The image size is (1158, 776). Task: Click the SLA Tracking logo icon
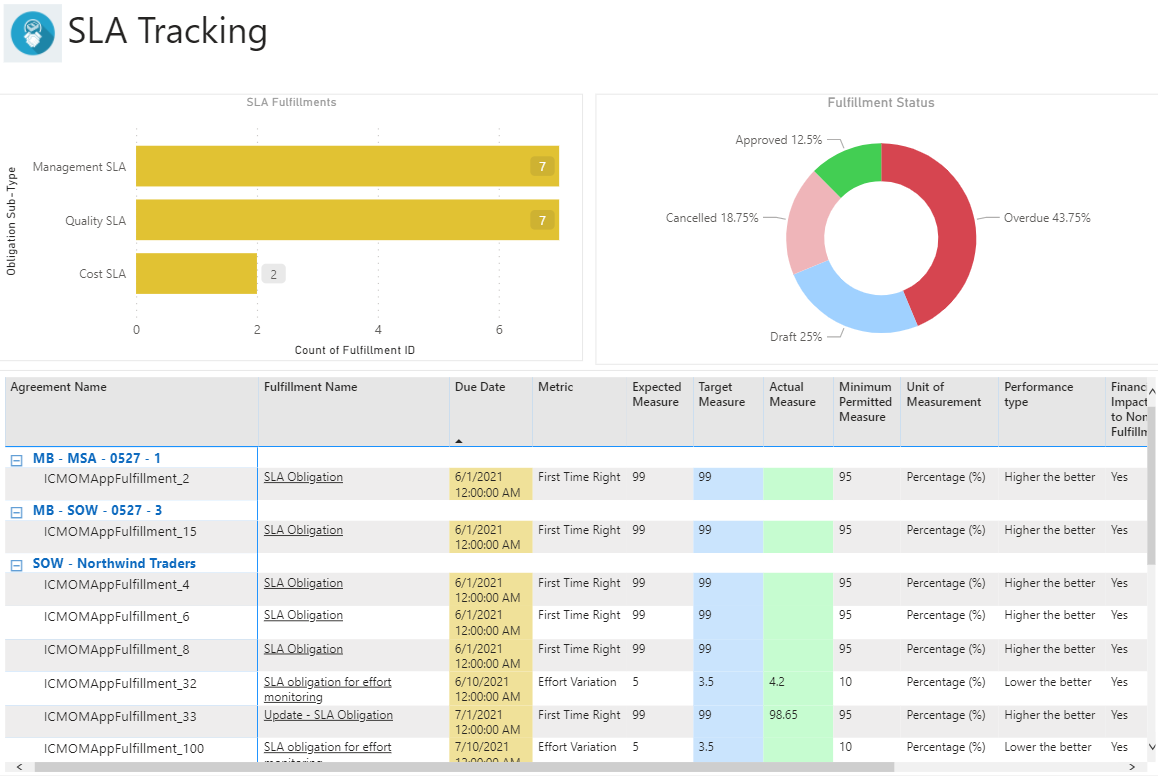[x=33, y=33]
